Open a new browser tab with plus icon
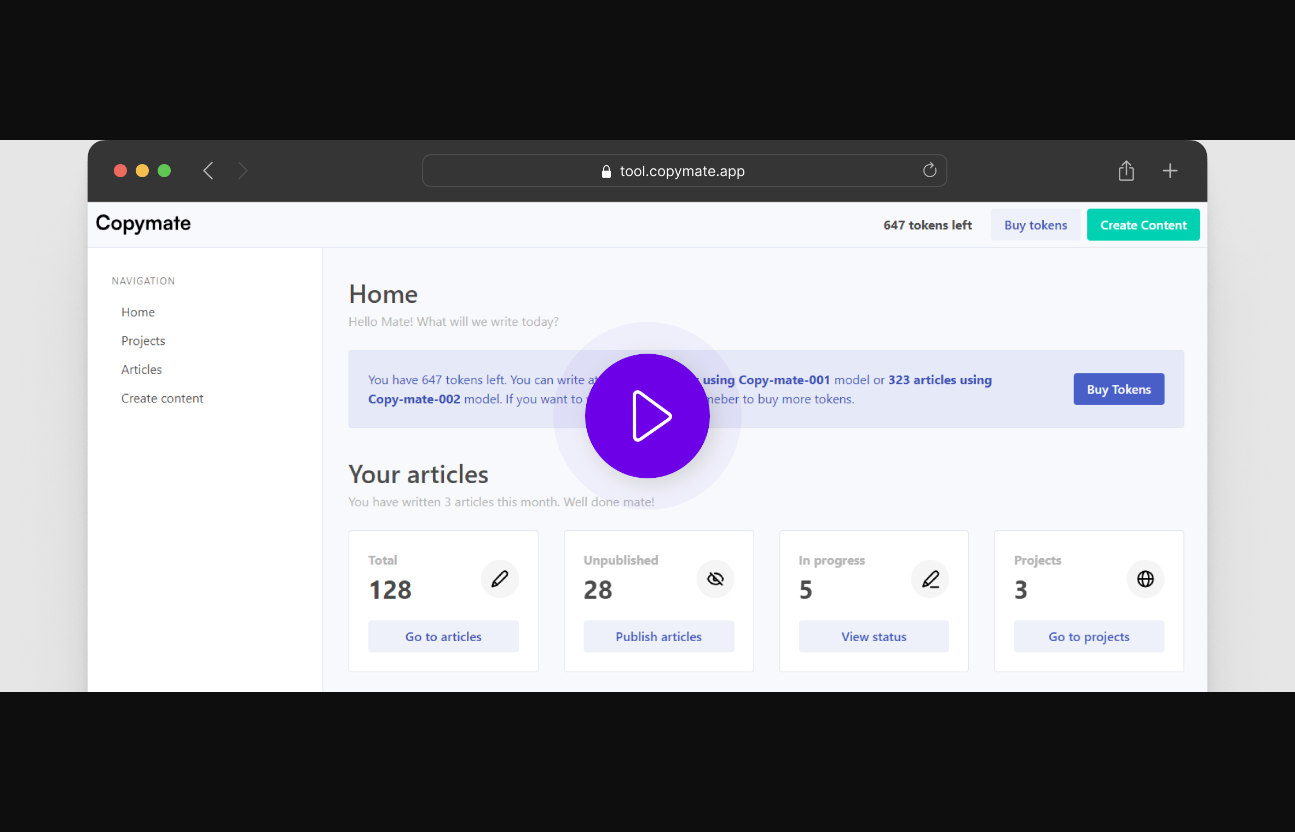 click(1170, 171)
